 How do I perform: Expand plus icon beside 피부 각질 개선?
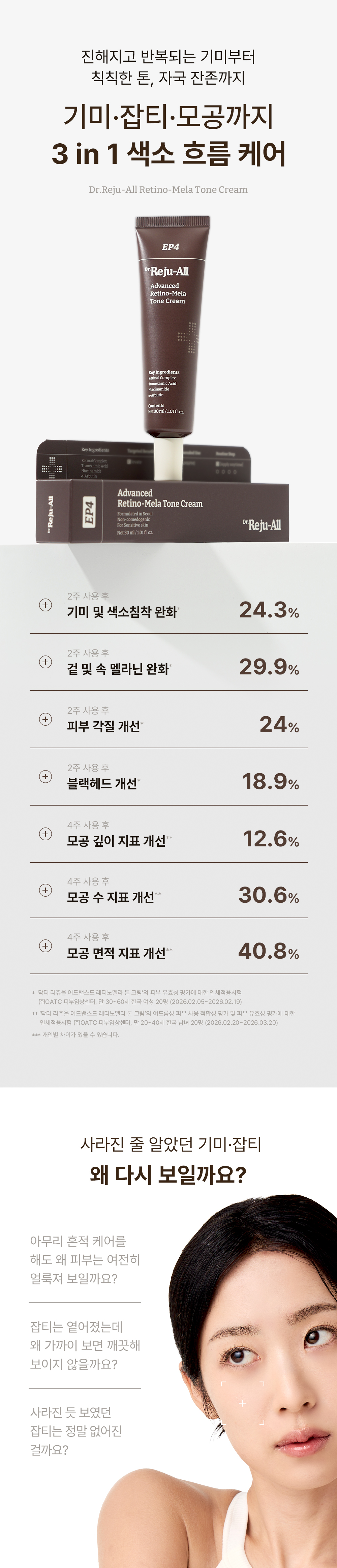[45, 719]
